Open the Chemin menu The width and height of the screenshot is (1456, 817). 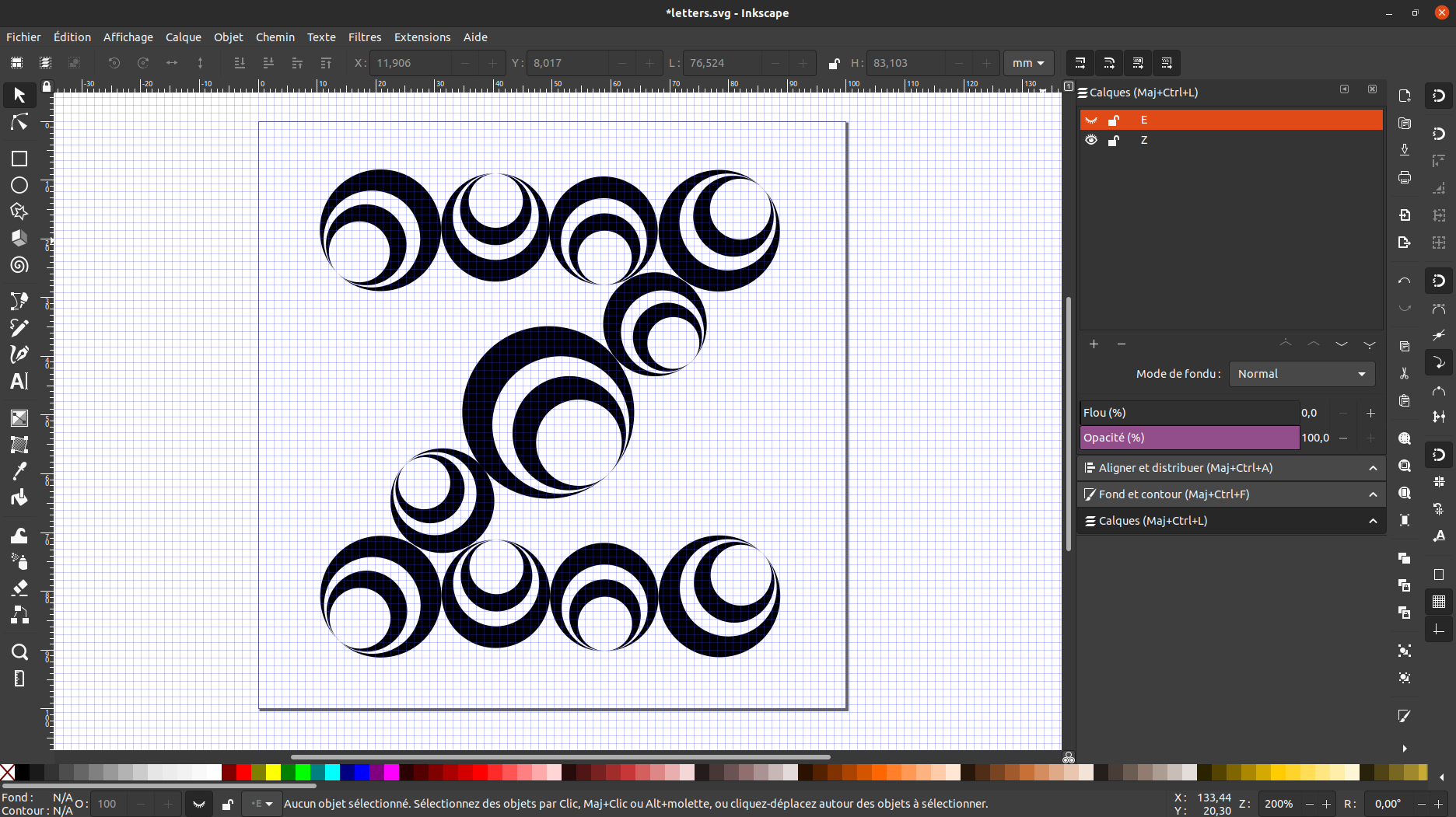click(275, 37)
